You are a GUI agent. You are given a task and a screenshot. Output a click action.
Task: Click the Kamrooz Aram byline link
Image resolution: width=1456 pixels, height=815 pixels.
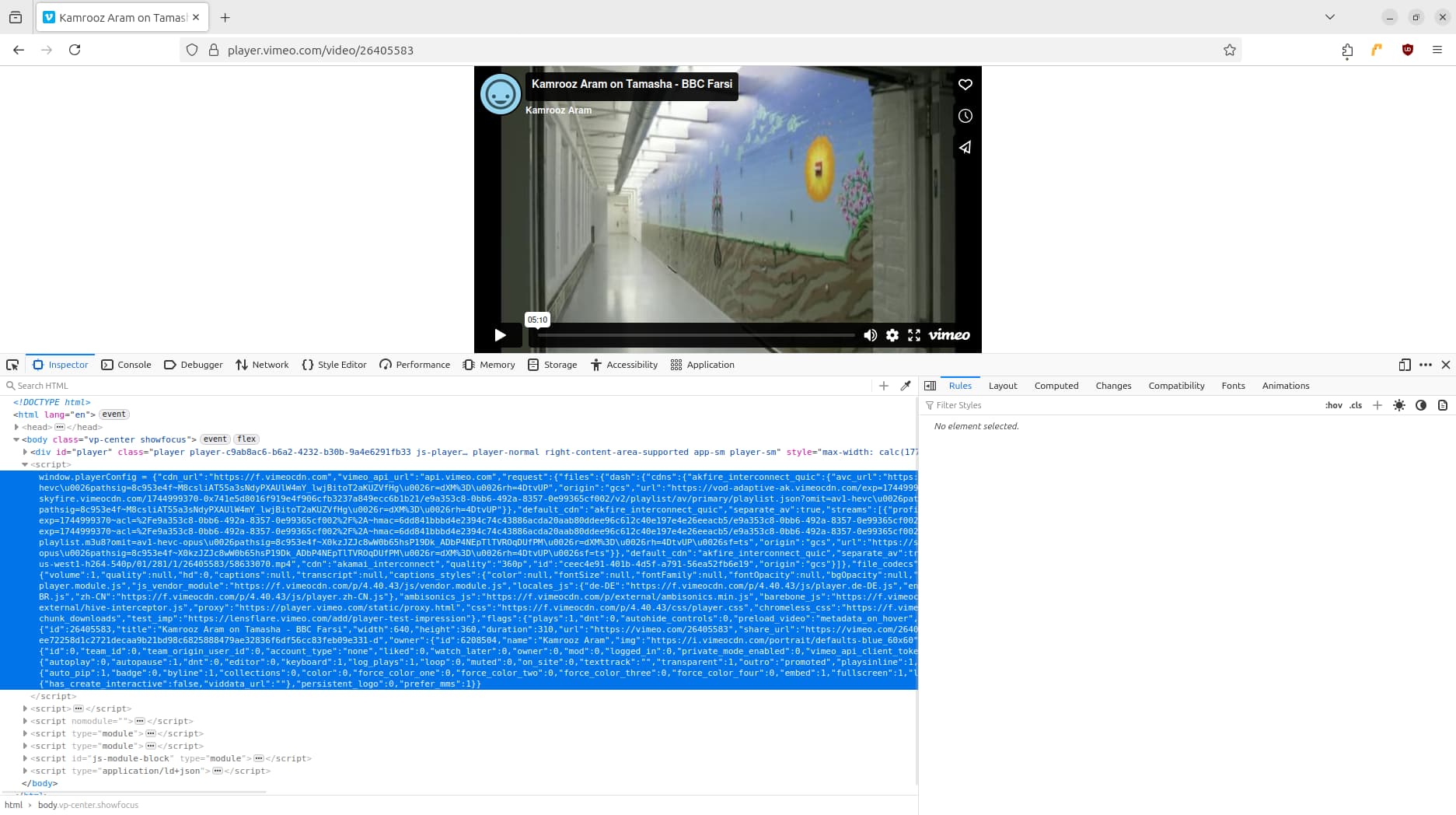coord(558,110)
